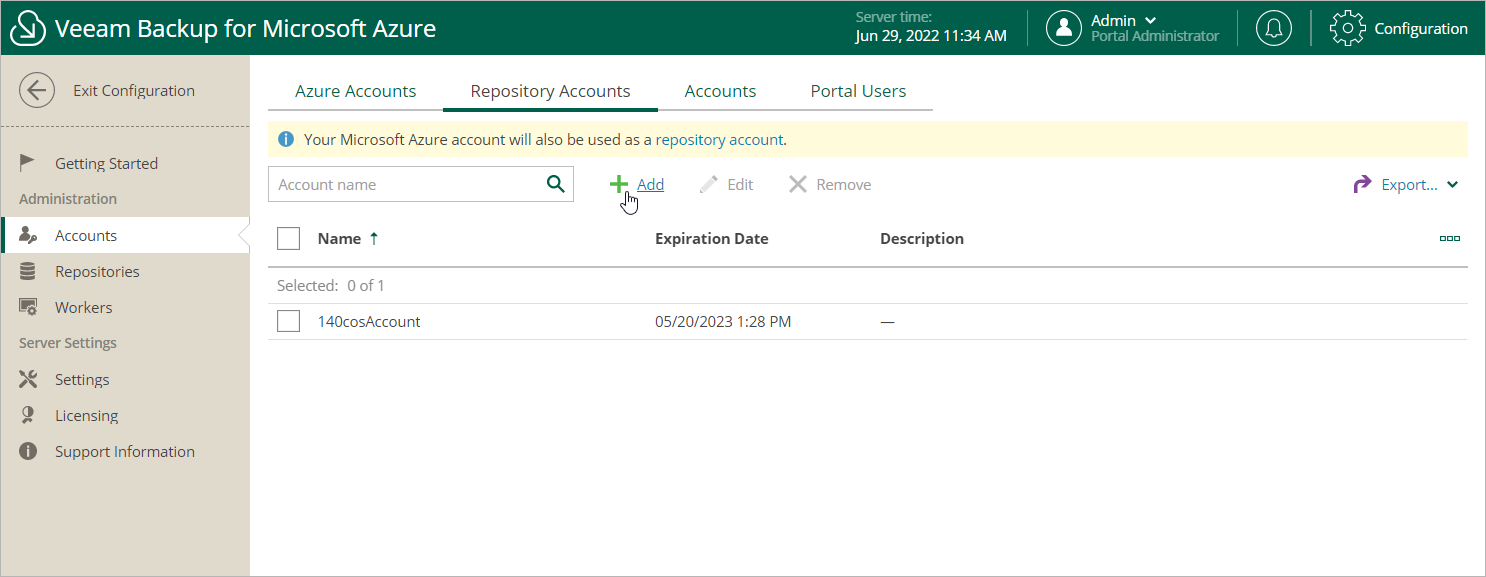Click the Configuration gear icon
1486x577 pixels.
[x=1348, y=28]
